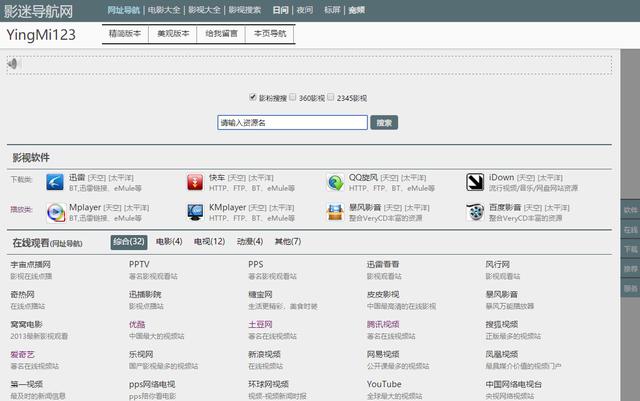Click the 影迷导航网 site logo

coord(38,11)
